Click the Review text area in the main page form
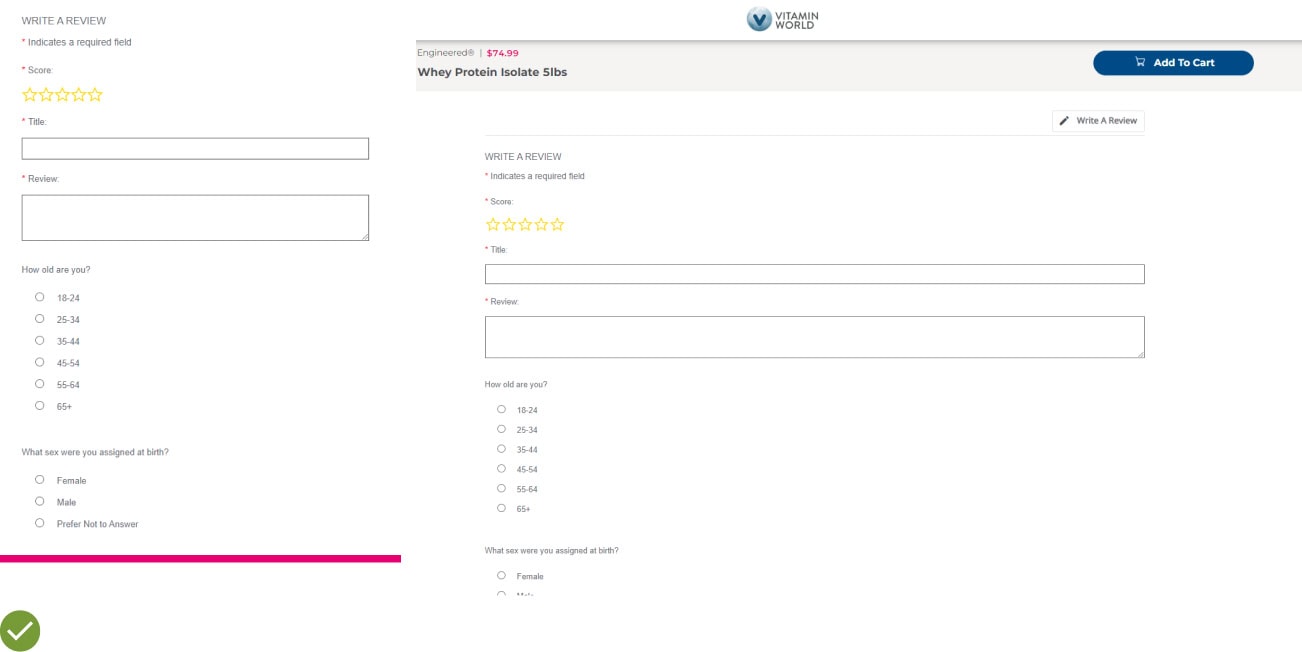 814,337
